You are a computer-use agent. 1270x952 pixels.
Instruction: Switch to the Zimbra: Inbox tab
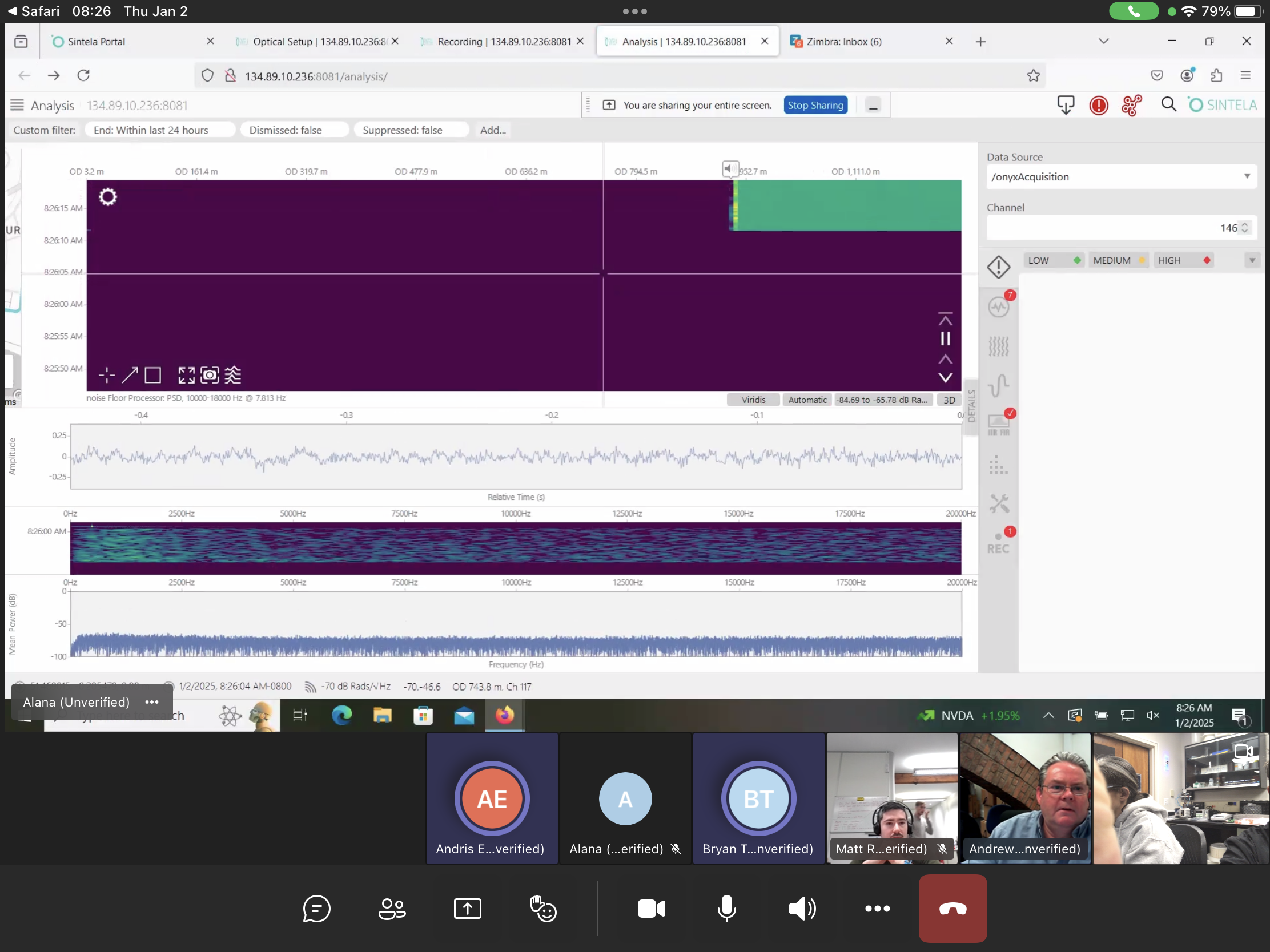pos(870,41)
